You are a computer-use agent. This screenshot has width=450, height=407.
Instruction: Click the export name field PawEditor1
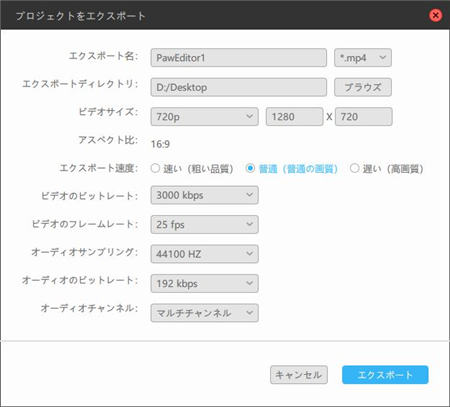[x=239, y=58]
